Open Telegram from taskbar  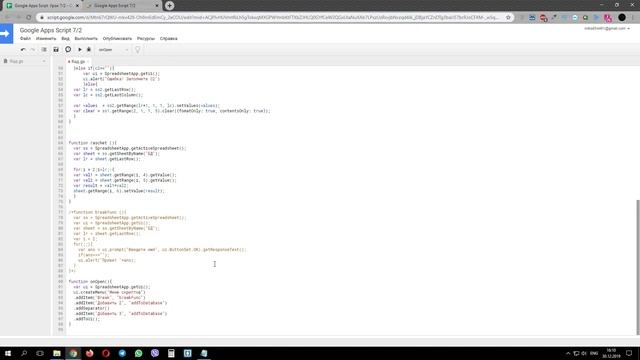122,353
